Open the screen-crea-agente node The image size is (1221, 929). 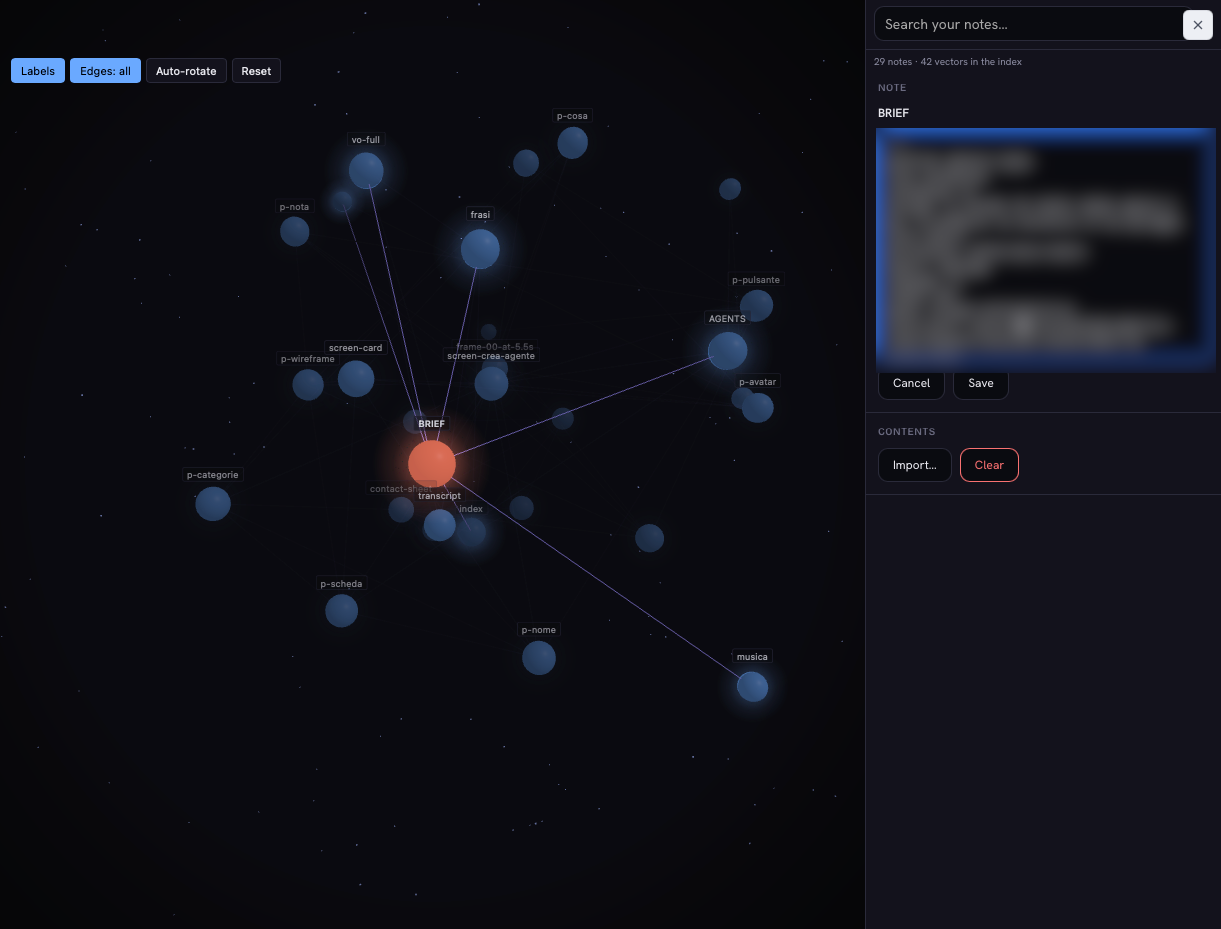click(491, 383)
